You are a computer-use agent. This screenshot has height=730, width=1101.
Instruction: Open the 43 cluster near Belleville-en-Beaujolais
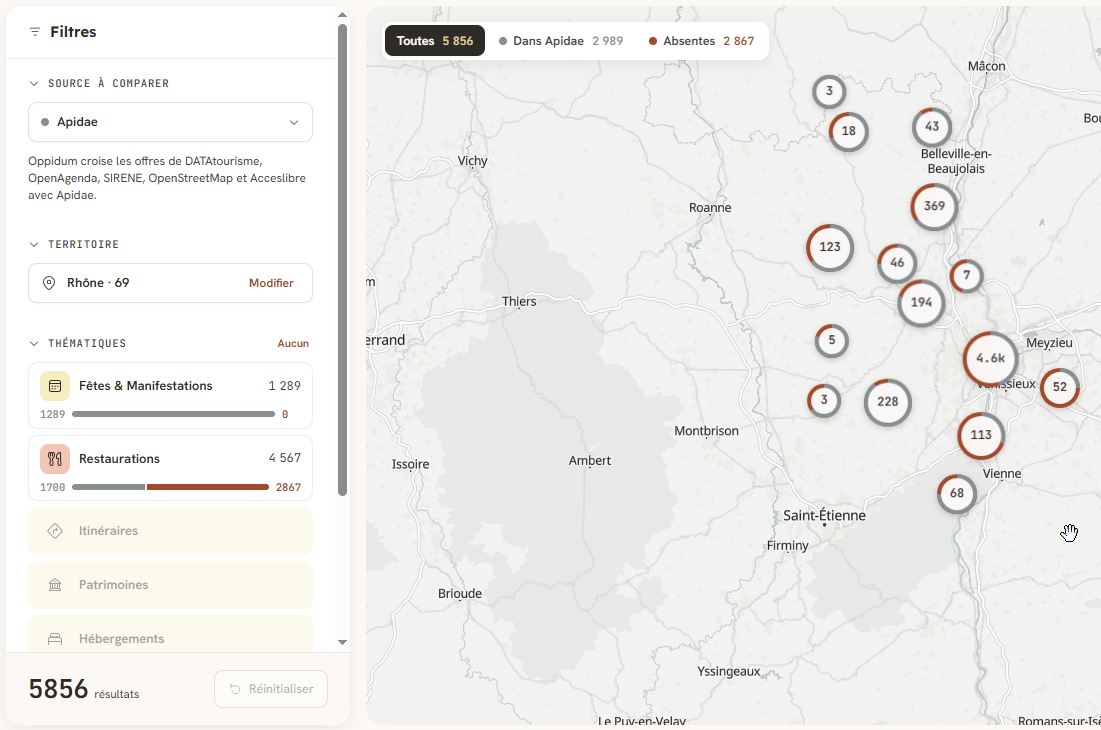pyautogui.click(x=932, y=127)
